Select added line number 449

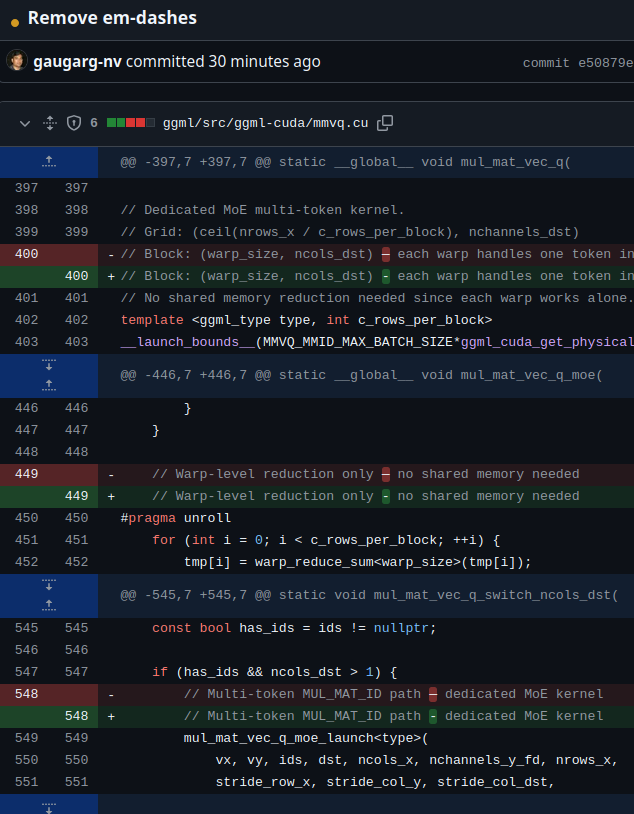pos(76,496)
